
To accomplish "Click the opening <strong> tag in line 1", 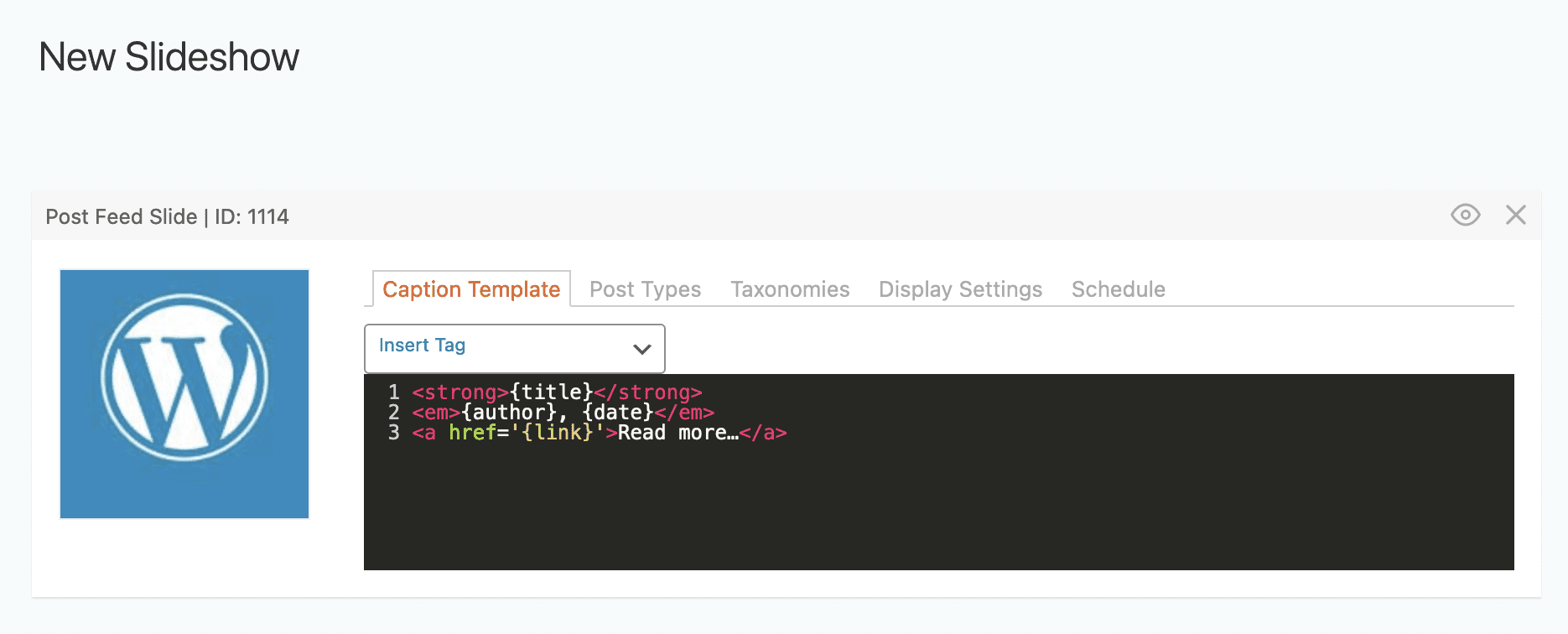I will pos(459,392).
